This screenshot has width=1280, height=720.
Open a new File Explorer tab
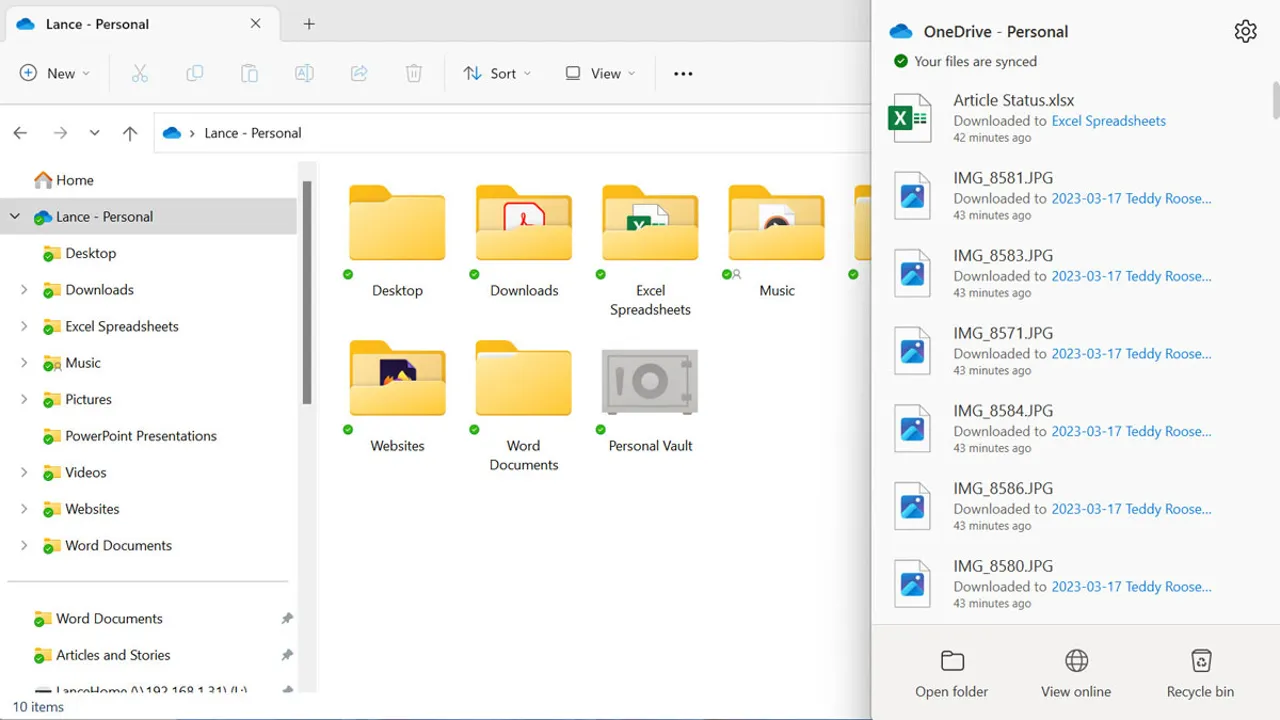click(x=309, y=24)
